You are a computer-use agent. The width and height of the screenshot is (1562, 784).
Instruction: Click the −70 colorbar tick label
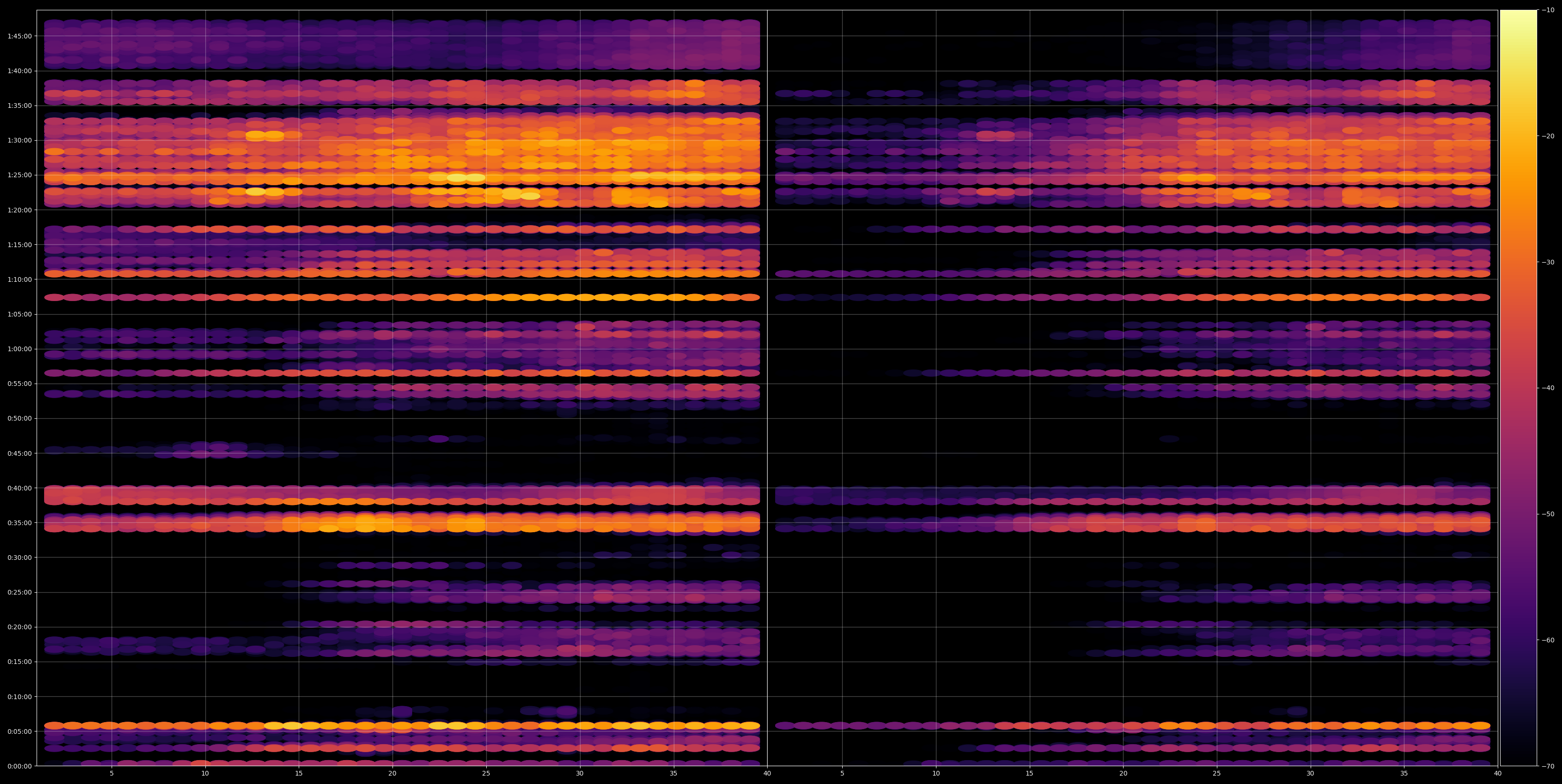point(1548,766)
